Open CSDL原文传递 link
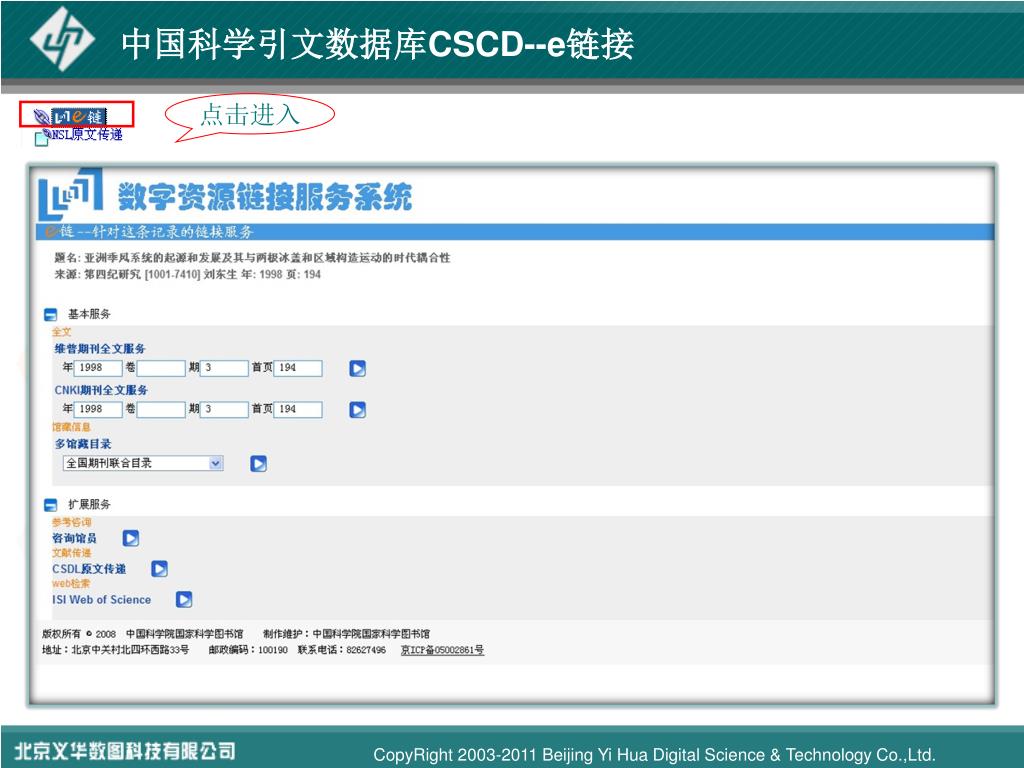This screenshot has width=1024, height=768. pos(89,569)
